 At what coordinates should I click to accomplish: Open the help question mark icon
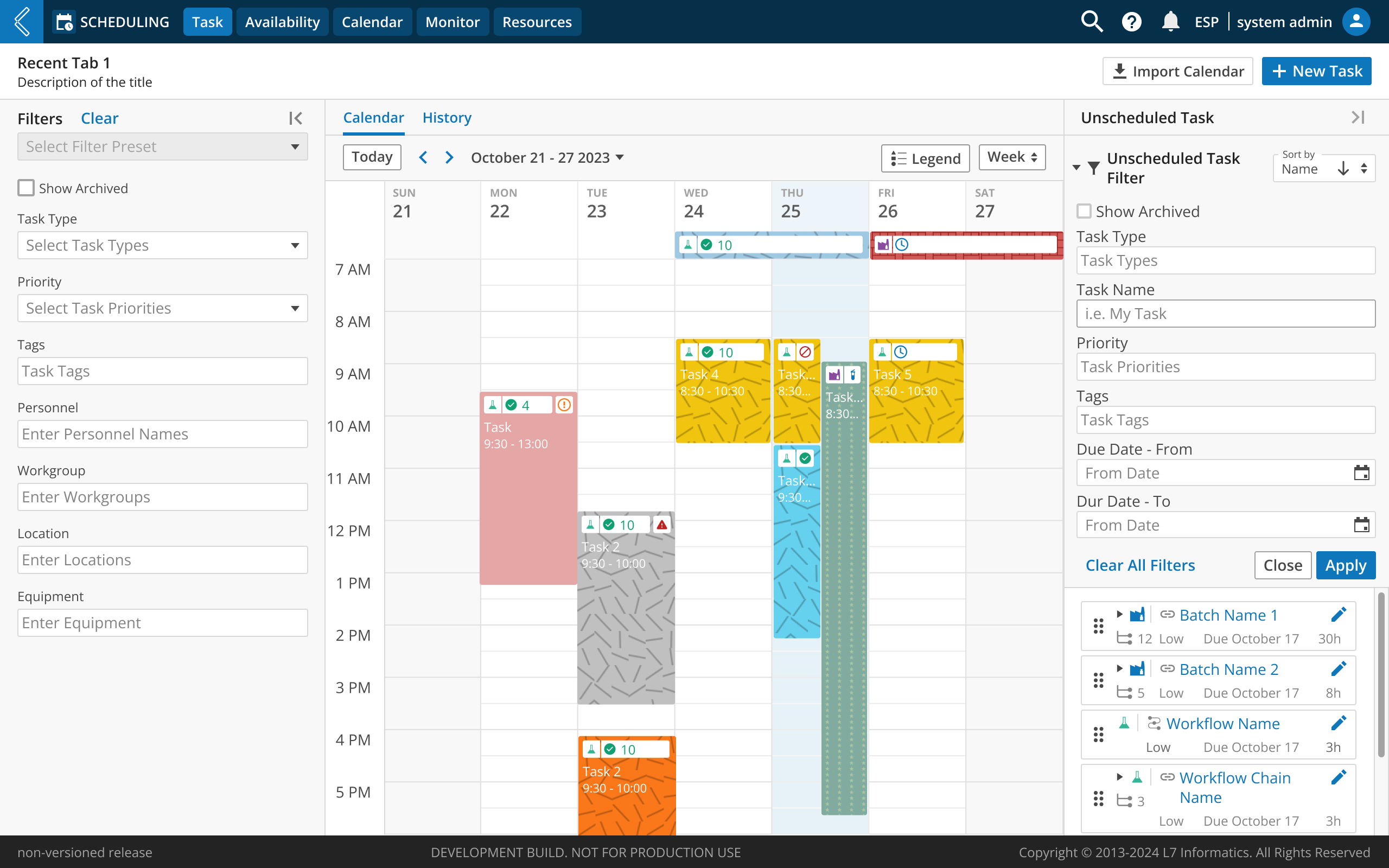point(1131,22)
